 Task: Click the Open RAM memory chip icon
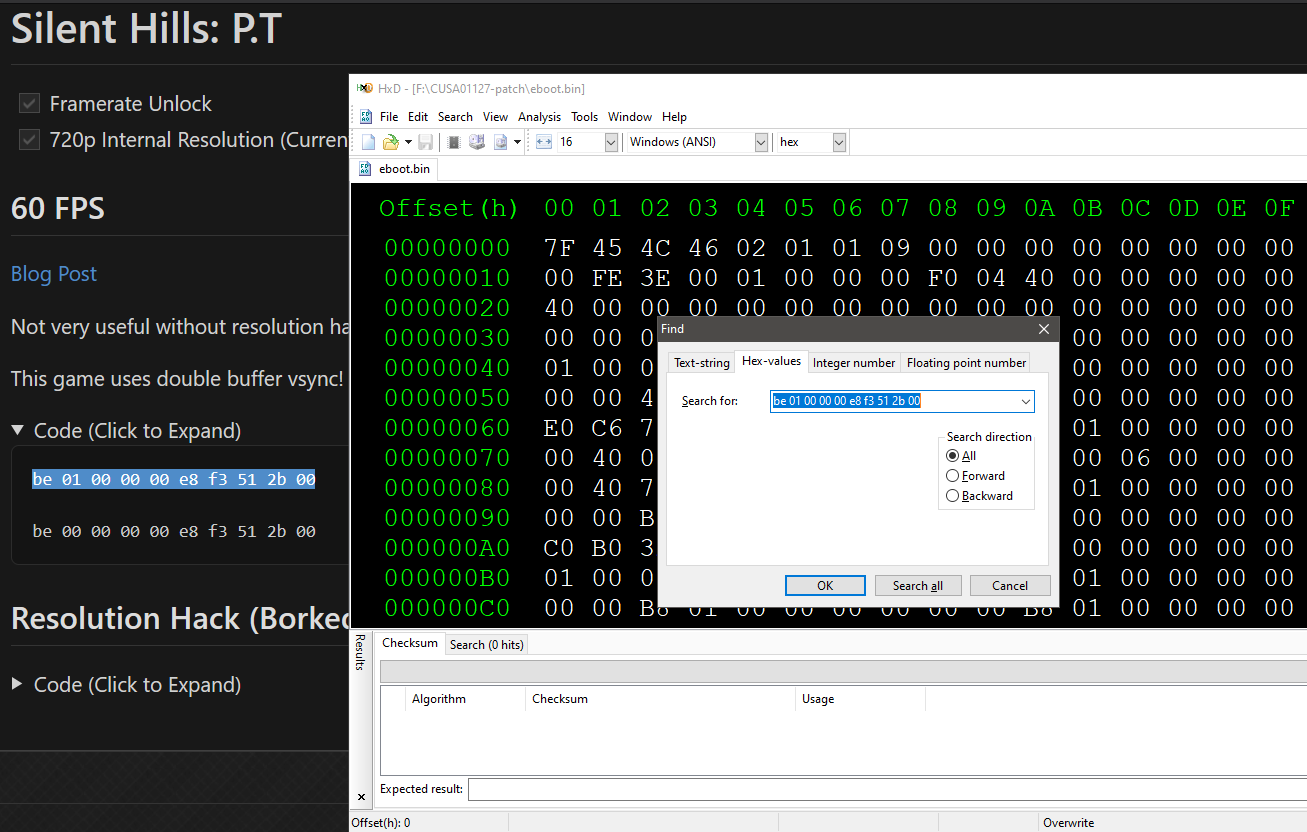454,142
